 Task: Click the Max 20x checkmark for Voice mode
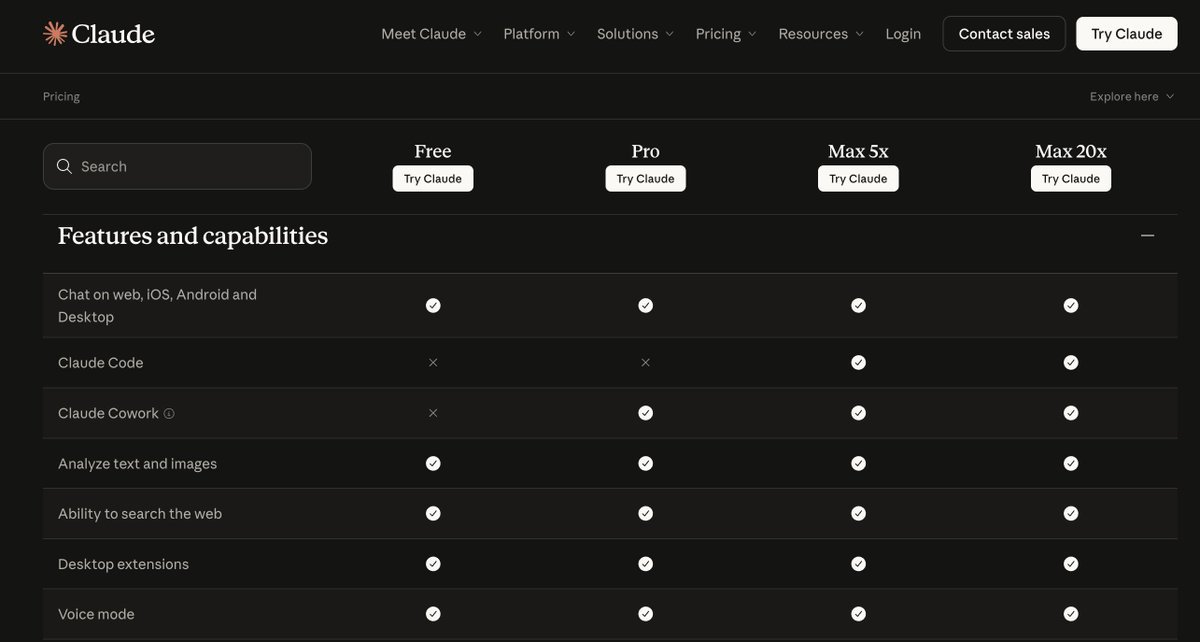pos(1071,614)
